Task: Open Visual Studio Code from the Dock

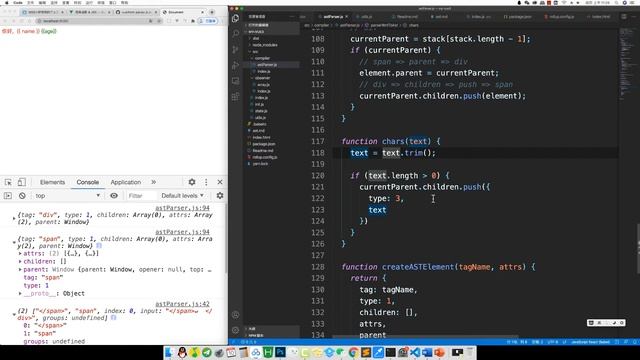Action: click(x=415, y=352)
